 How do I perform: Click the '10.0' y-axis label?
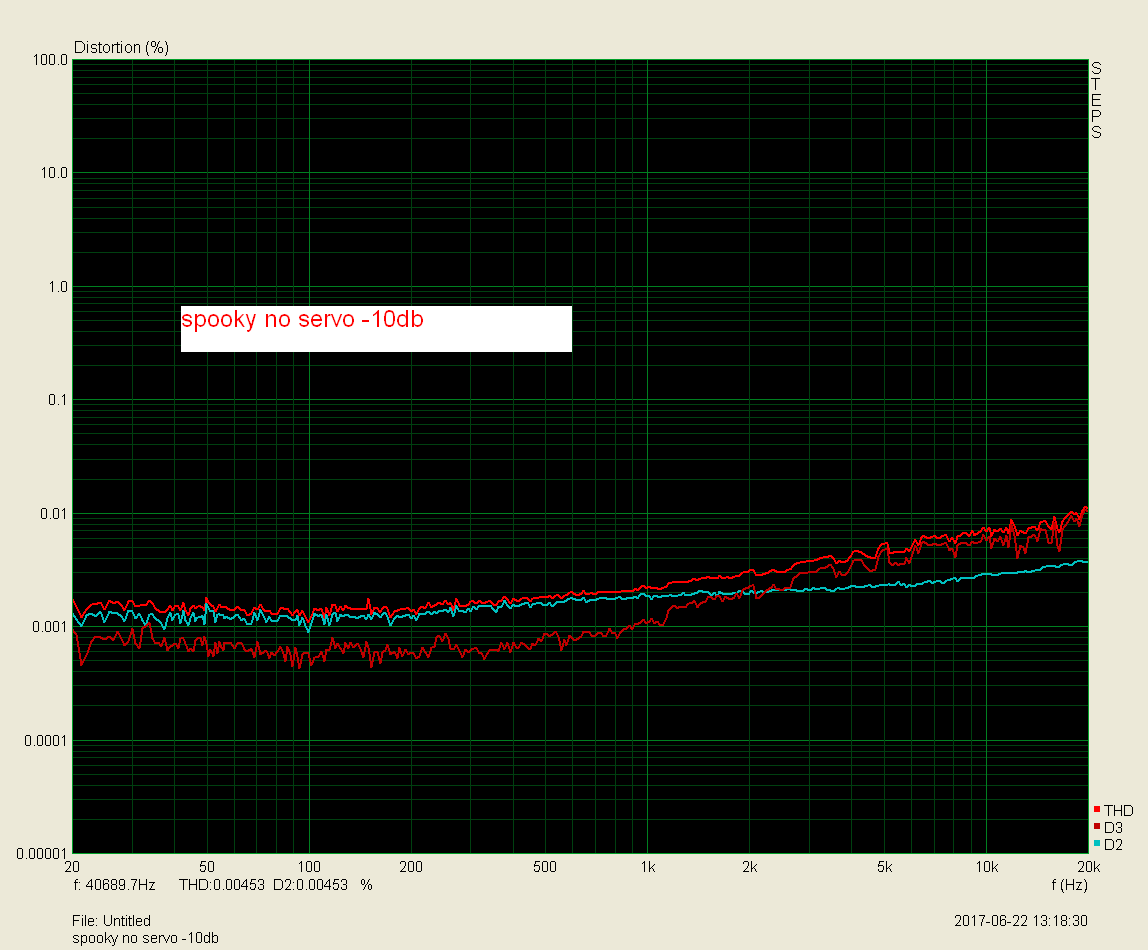point(53,173)
